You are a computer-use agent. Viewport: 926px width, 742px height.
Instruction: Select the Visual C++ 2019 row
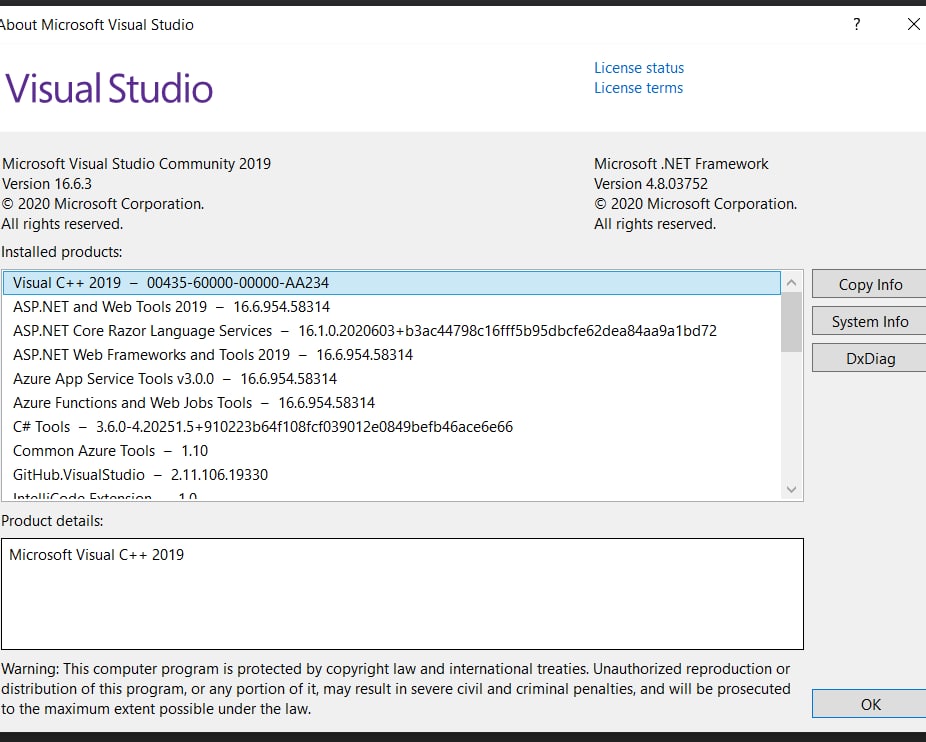392,283
